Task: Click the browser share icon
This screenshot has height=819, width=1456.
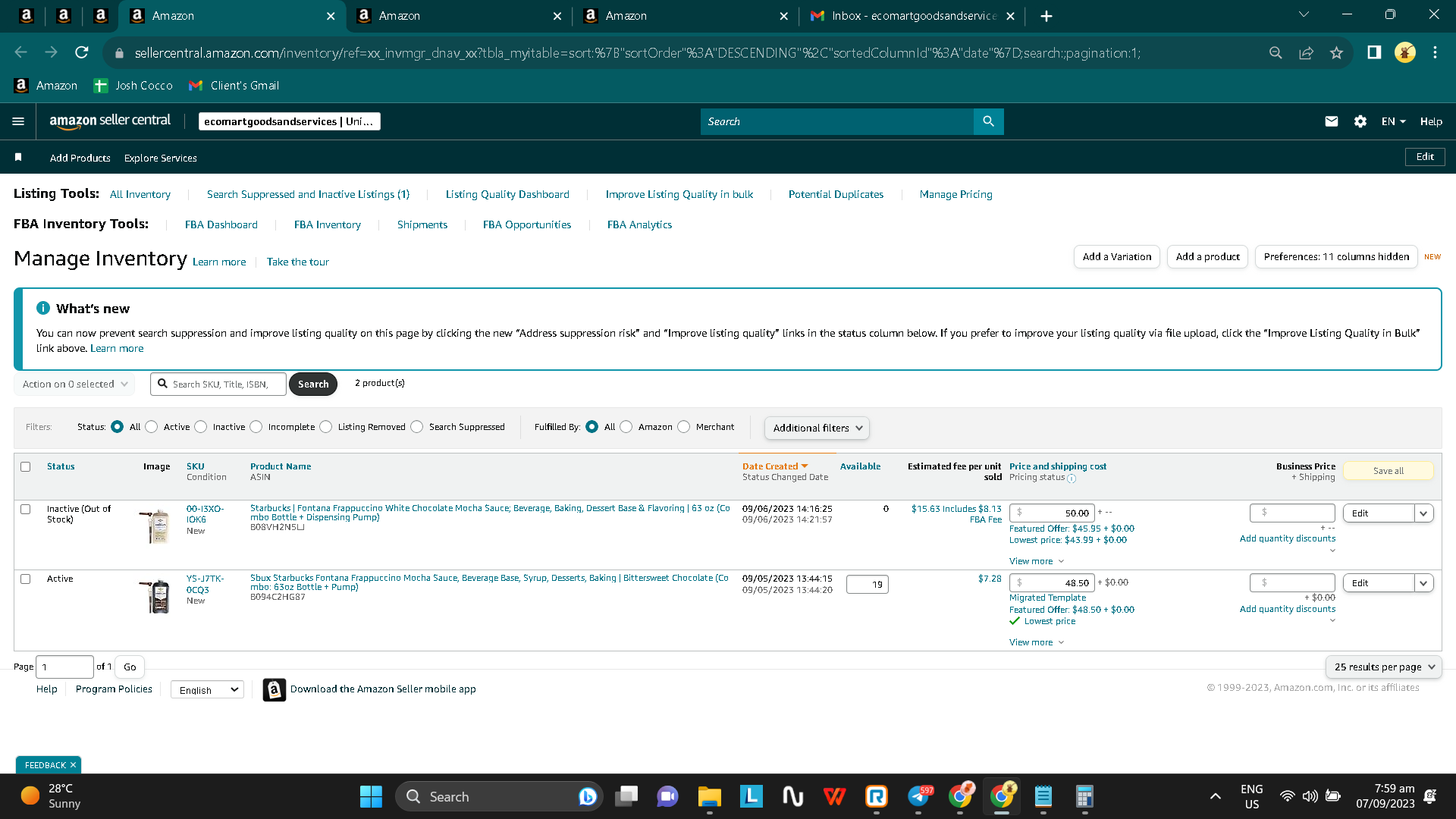Action: point(1306,52)
